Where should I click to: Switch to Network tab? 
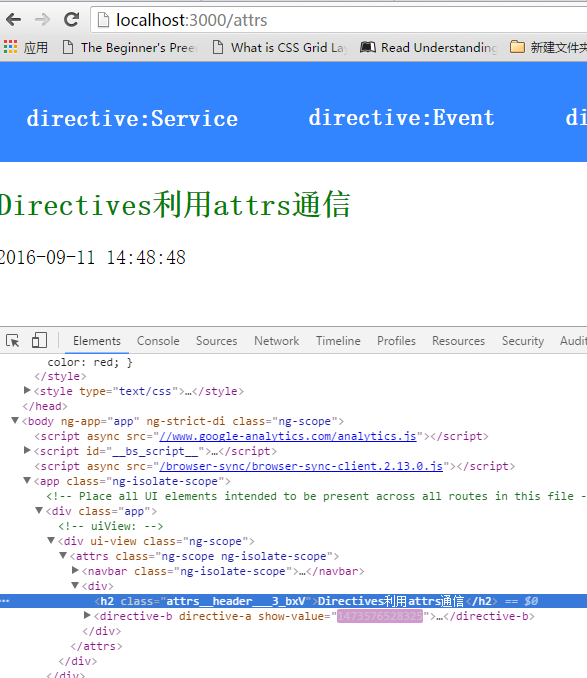(277, 341)
